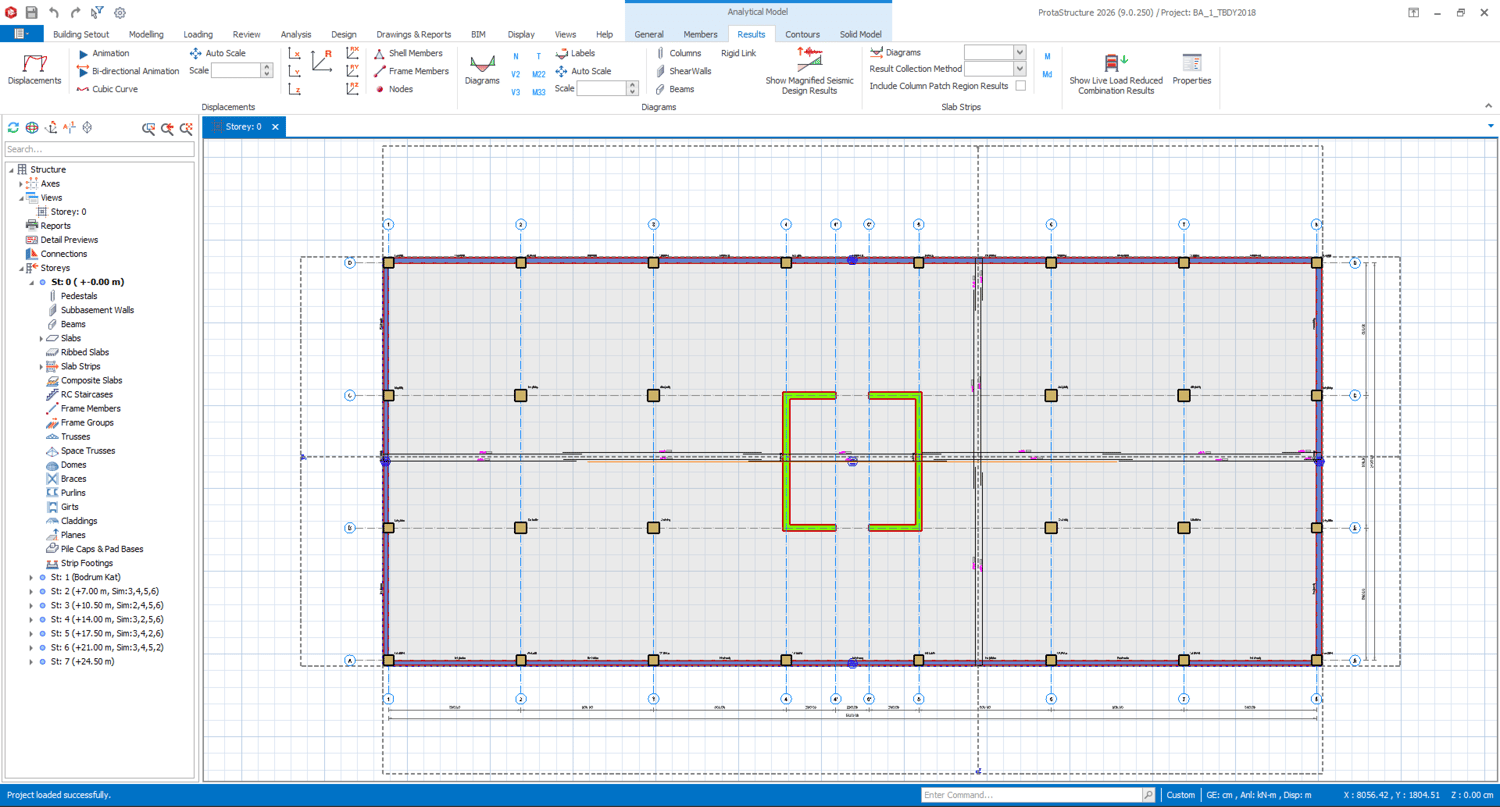This screenshot has width=1500, height=807.
Task: Click the Auto Scale icon under Displacements
Action: point(195,53)
